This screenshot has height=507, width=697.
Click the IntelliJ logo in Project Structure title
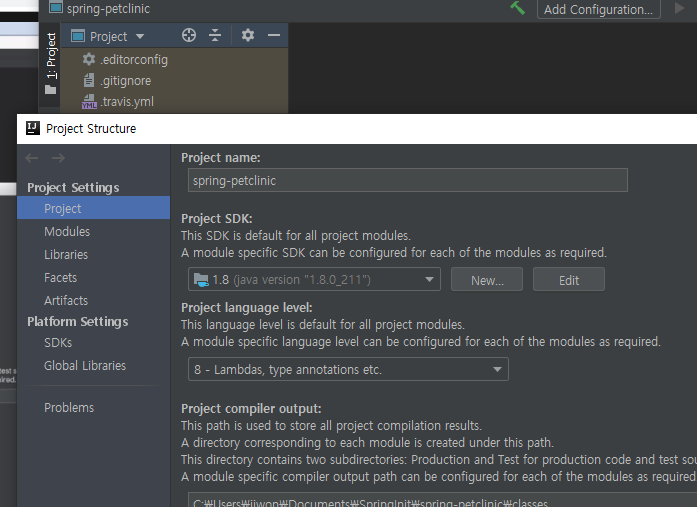pyautogui.click(x=33, y=128)
